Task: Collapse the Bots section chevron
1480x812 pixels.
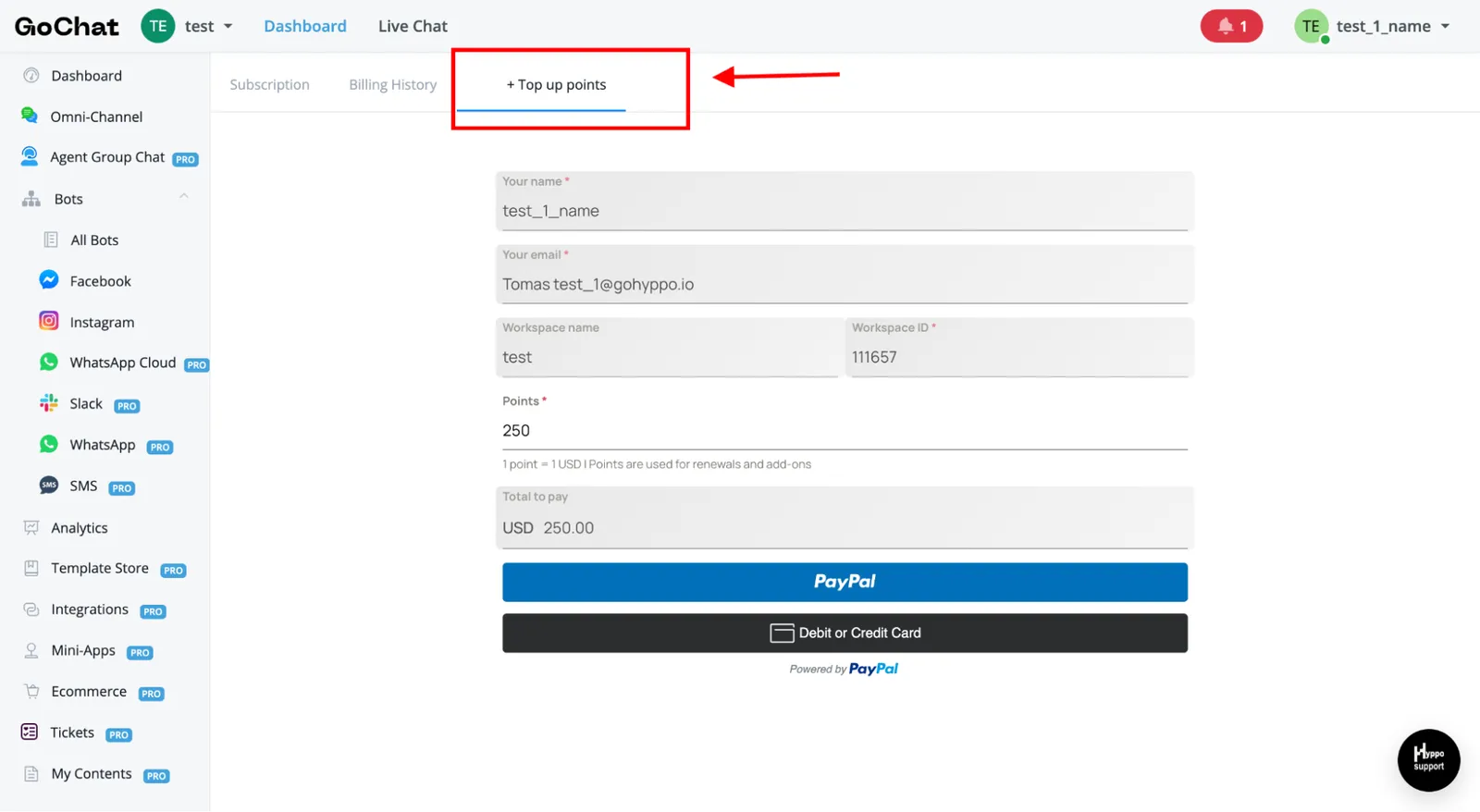Action: click(184, 196)
